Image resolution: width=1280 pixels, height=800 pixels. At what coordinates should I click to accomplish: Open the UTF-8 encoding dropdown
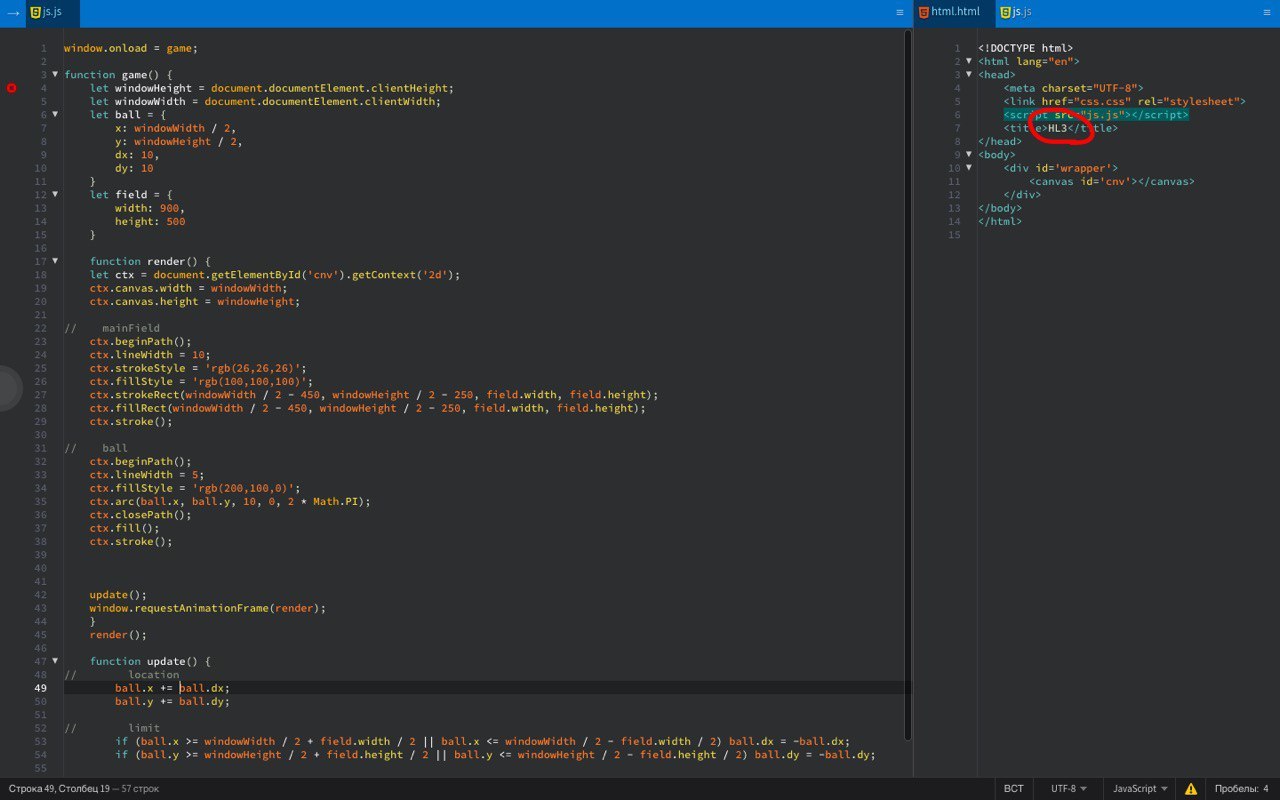coord(1068,789)
